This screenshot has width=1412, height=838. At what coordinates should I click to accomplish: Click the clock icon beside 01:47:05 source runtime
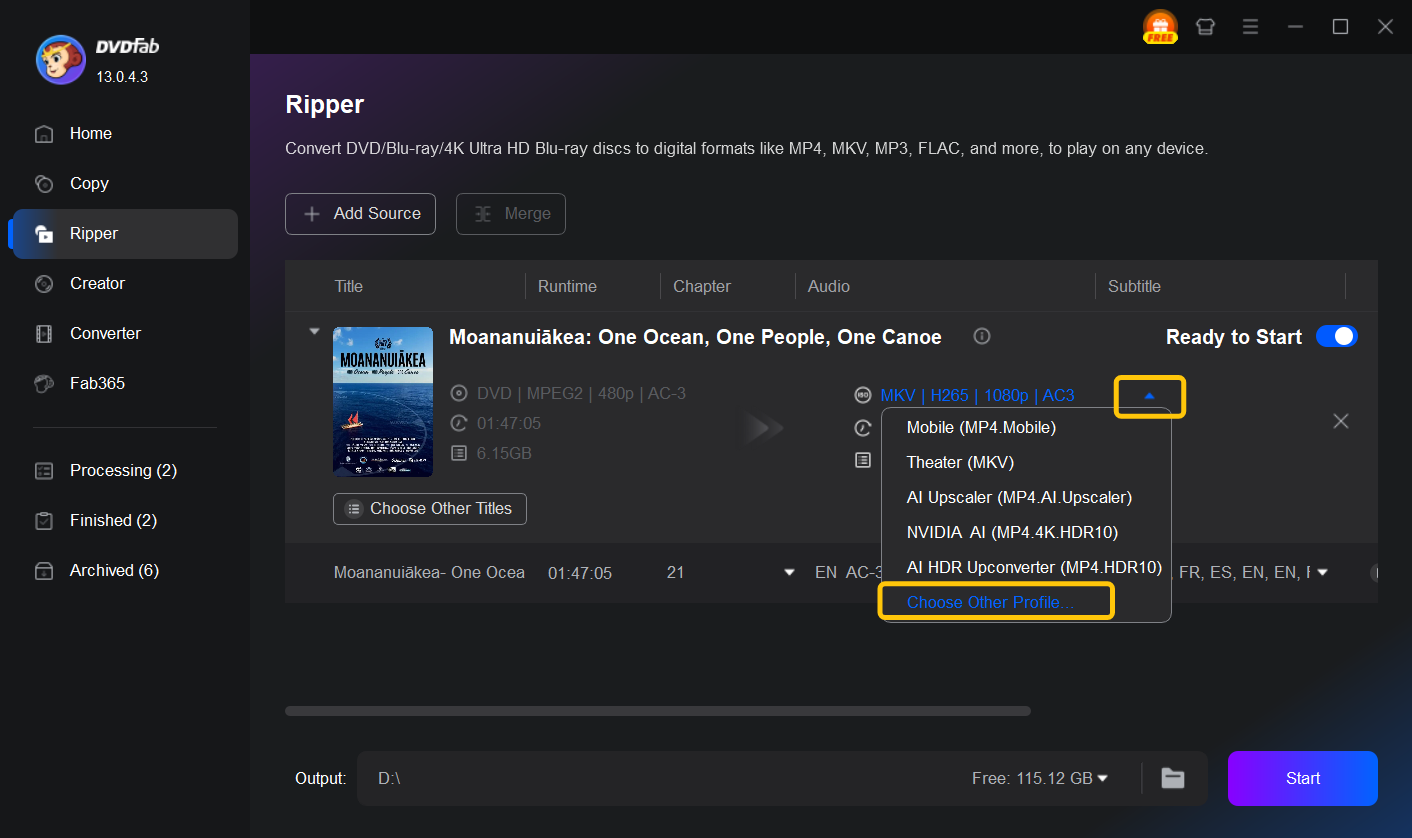[x=459, y=423]
